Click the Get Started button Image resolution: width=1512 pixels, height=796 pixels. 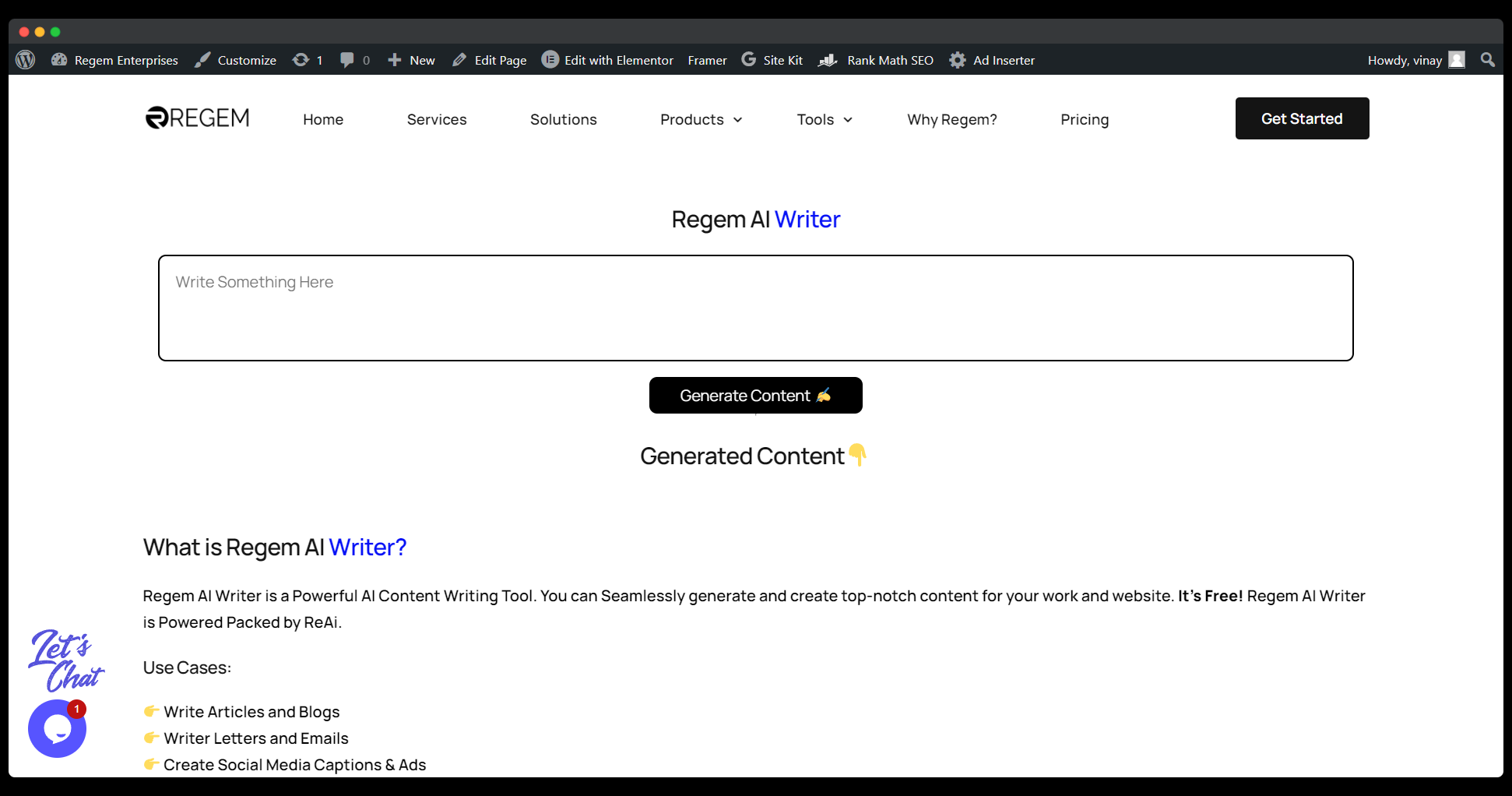pos(1302,118)
